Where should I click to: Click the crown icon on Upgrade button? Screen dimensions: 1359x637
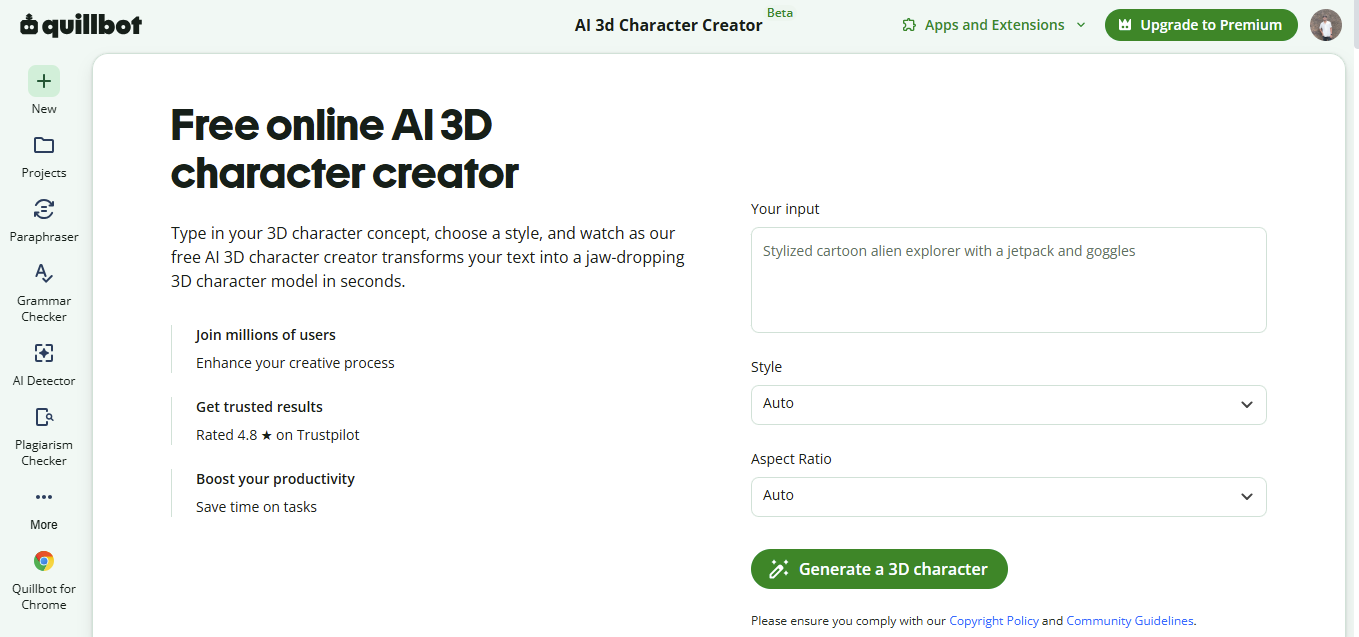pos(1125,25)
